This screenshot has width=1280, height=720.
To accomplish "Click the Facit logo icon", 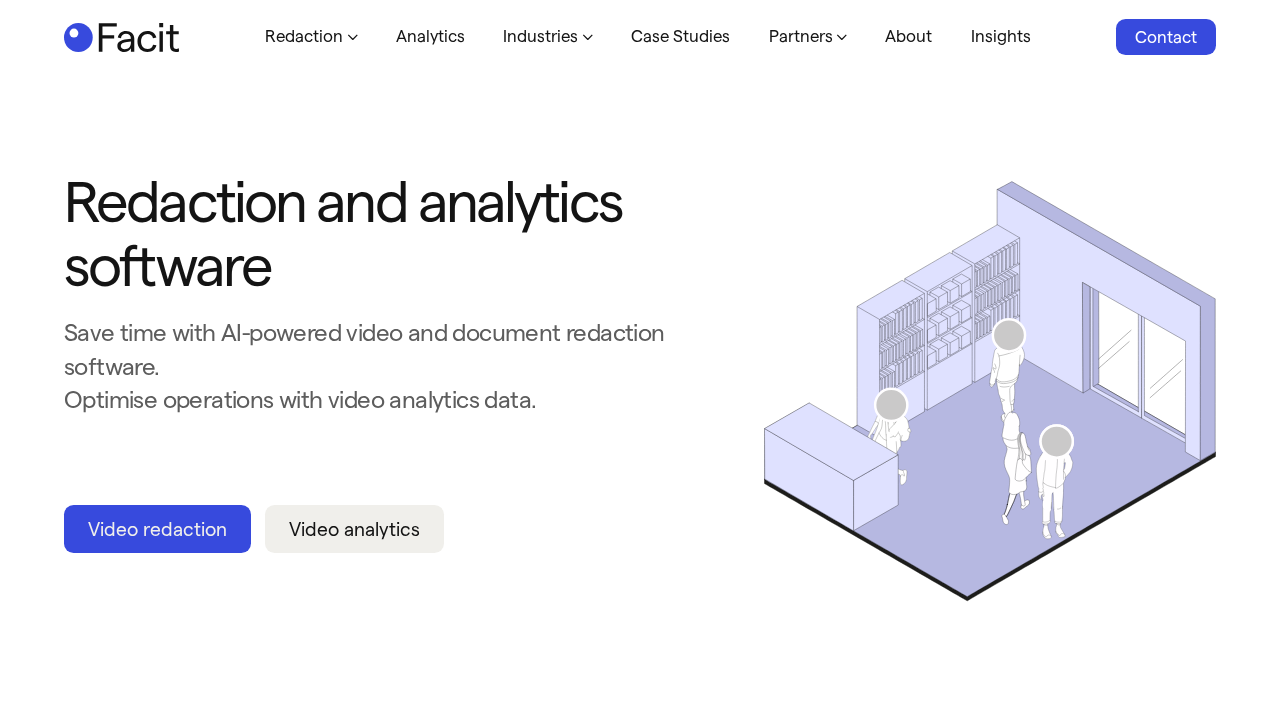I will tap(77, 35).
